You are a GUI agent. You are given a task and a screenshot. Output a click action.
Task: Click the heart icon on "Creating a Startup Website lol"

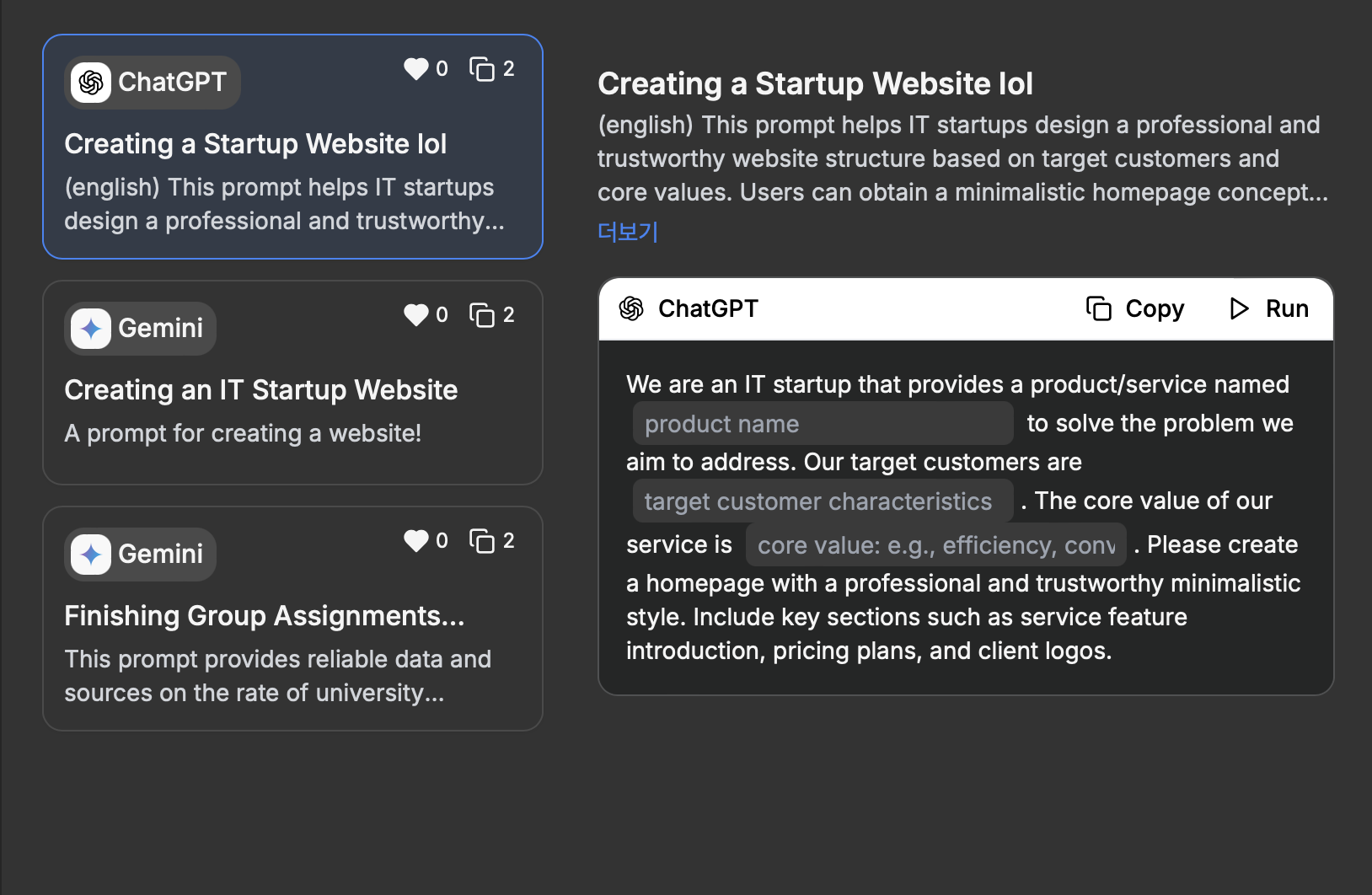click(x=416, y=69)
